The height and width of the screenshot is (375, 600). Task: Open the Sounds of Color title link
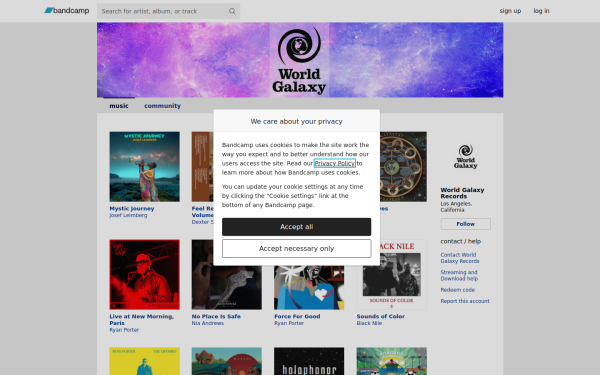381,316
